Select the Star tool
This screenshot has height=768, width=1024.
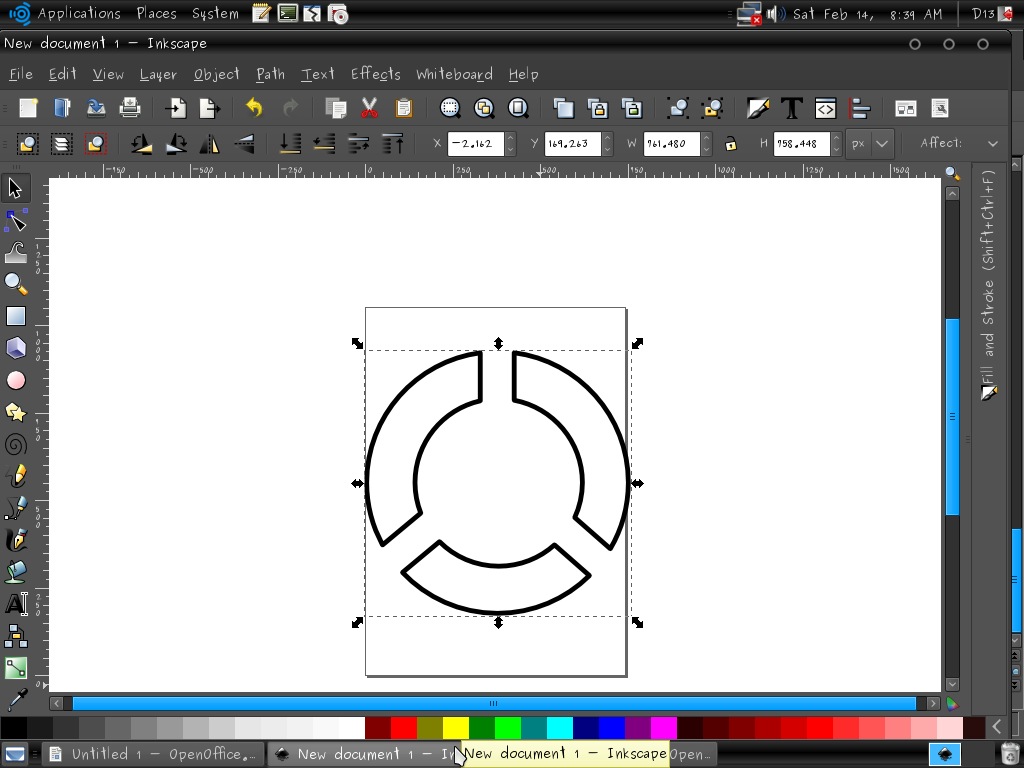[x=14, y=411]
